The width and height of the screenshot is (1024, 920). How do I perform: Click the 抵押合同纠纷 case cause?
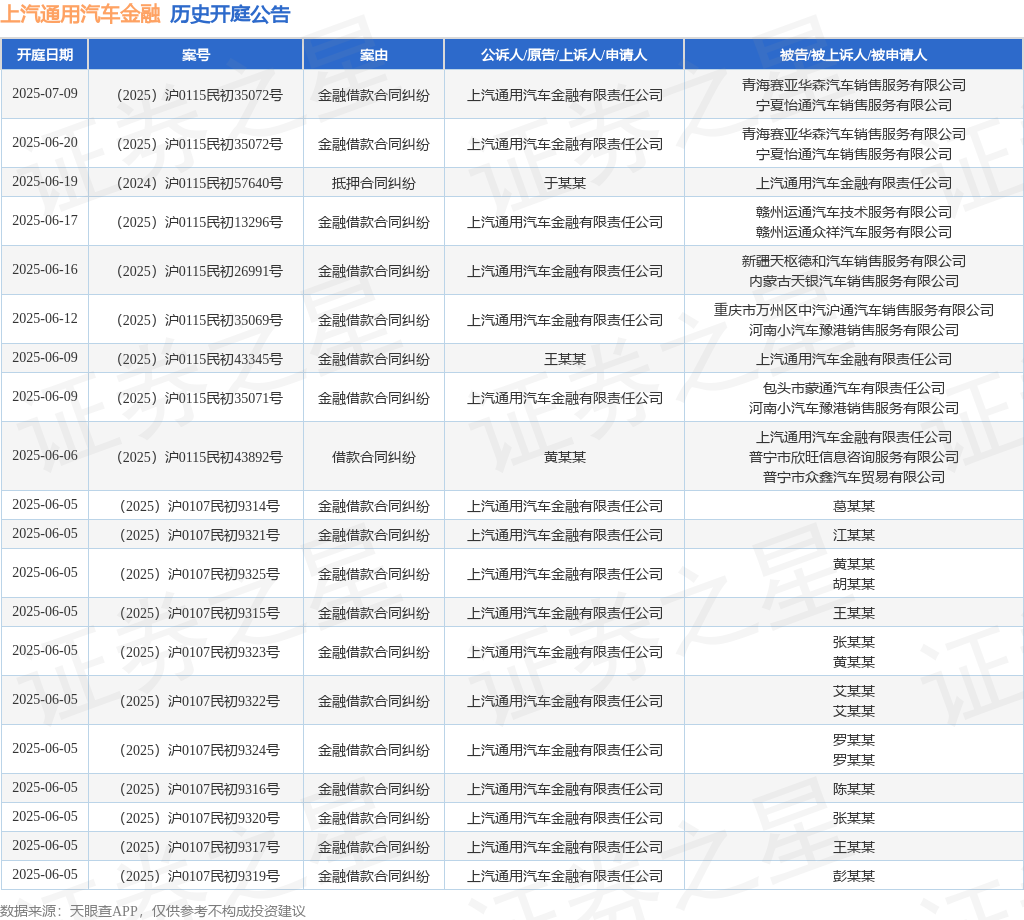point(374,183)
